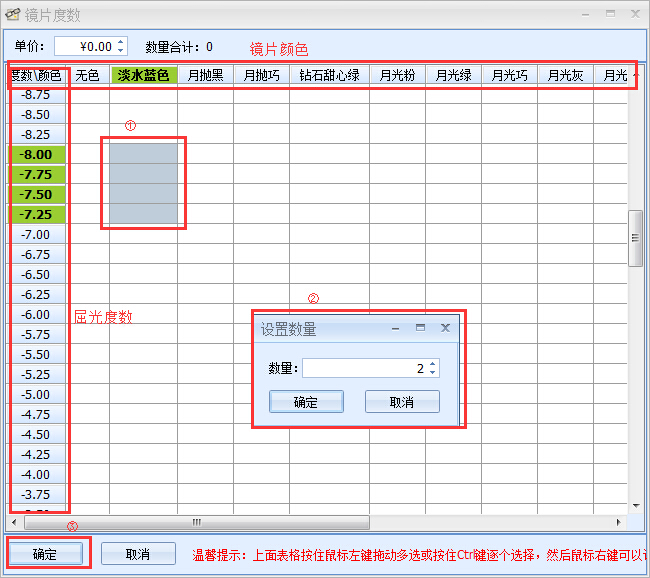Maximize the 设置数量 popup dialog
Screen dimensions: 650x578
coord(420,328)
